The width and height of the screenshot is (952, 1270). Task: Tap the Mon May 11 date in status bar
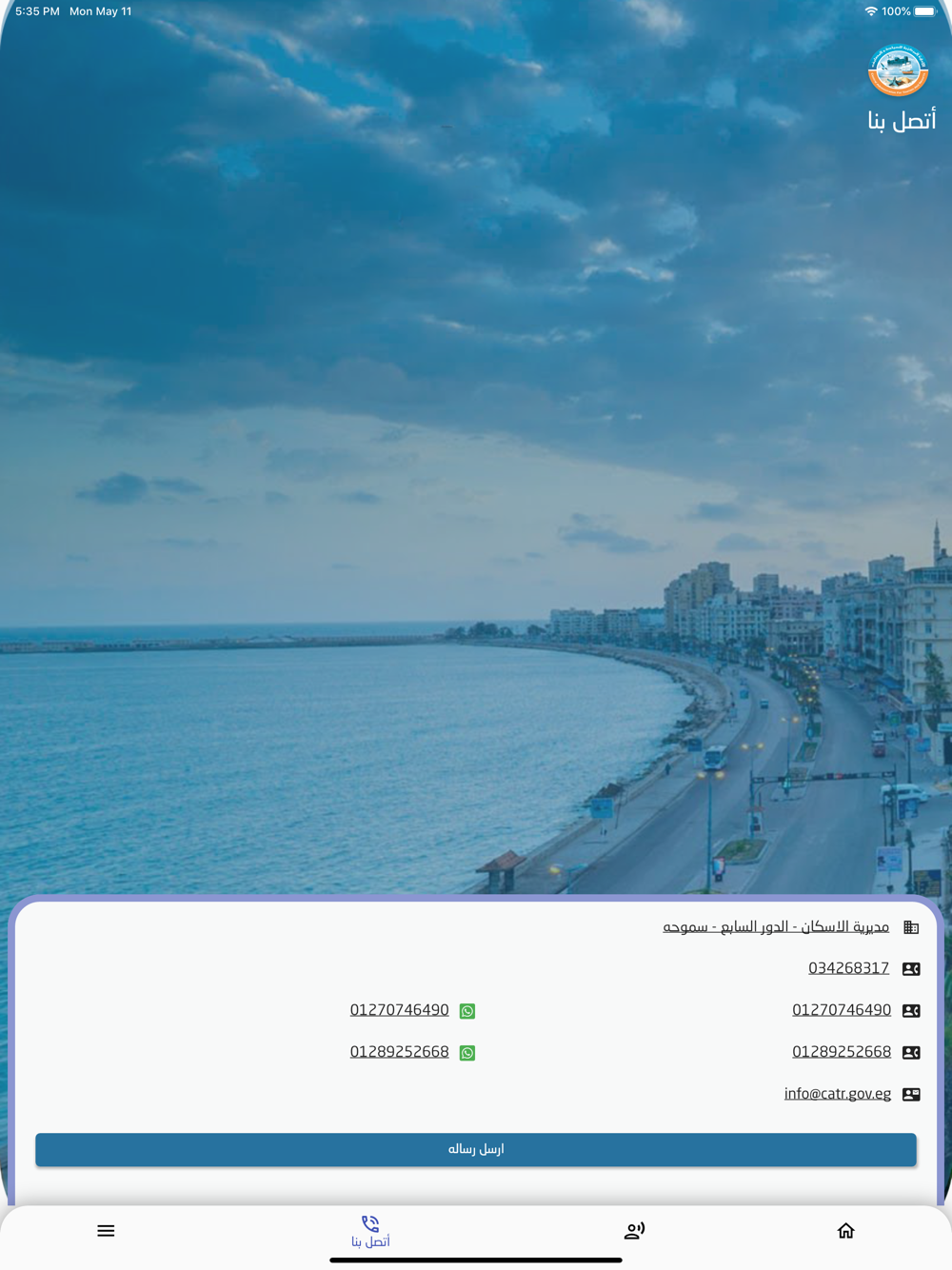[101, 11]
